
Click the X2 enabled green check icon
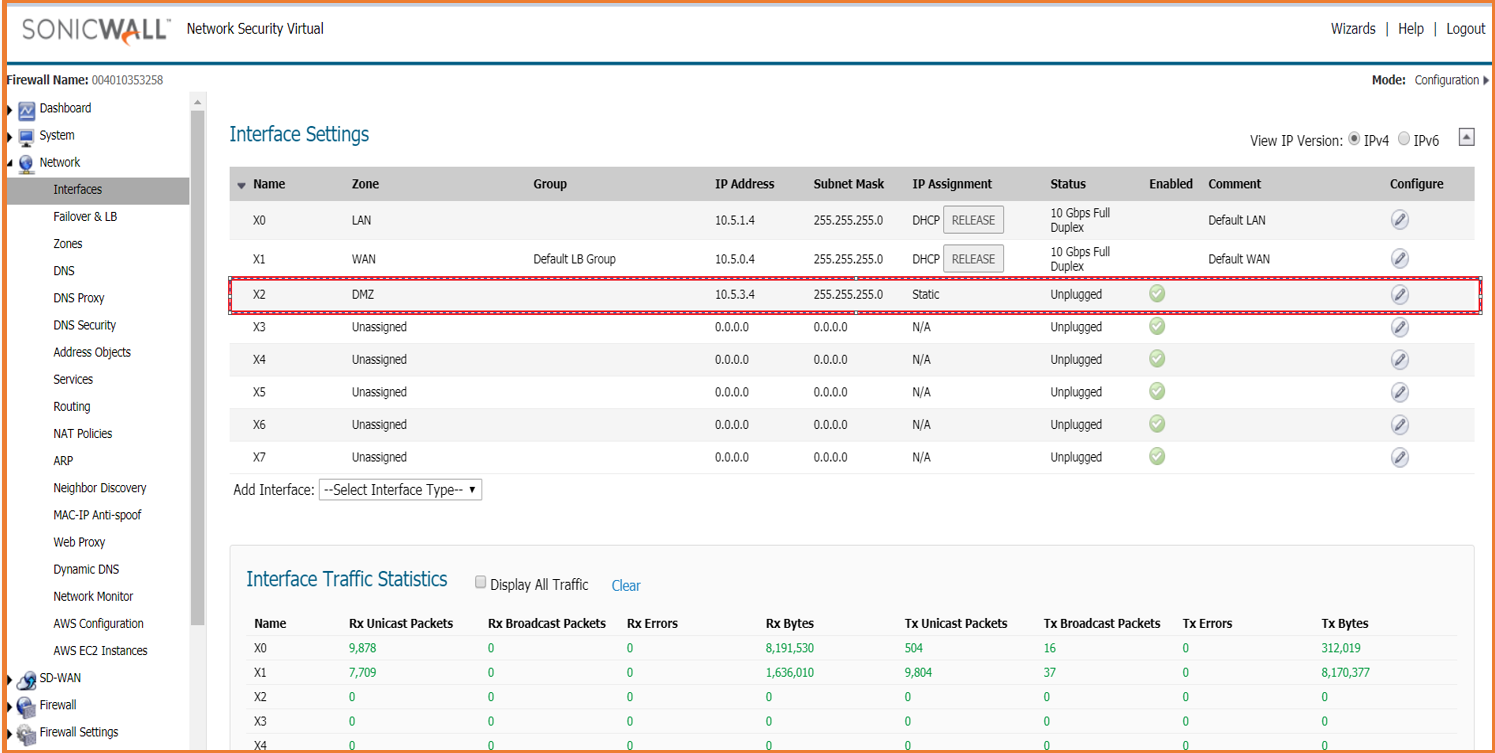tap(1157, 294)
